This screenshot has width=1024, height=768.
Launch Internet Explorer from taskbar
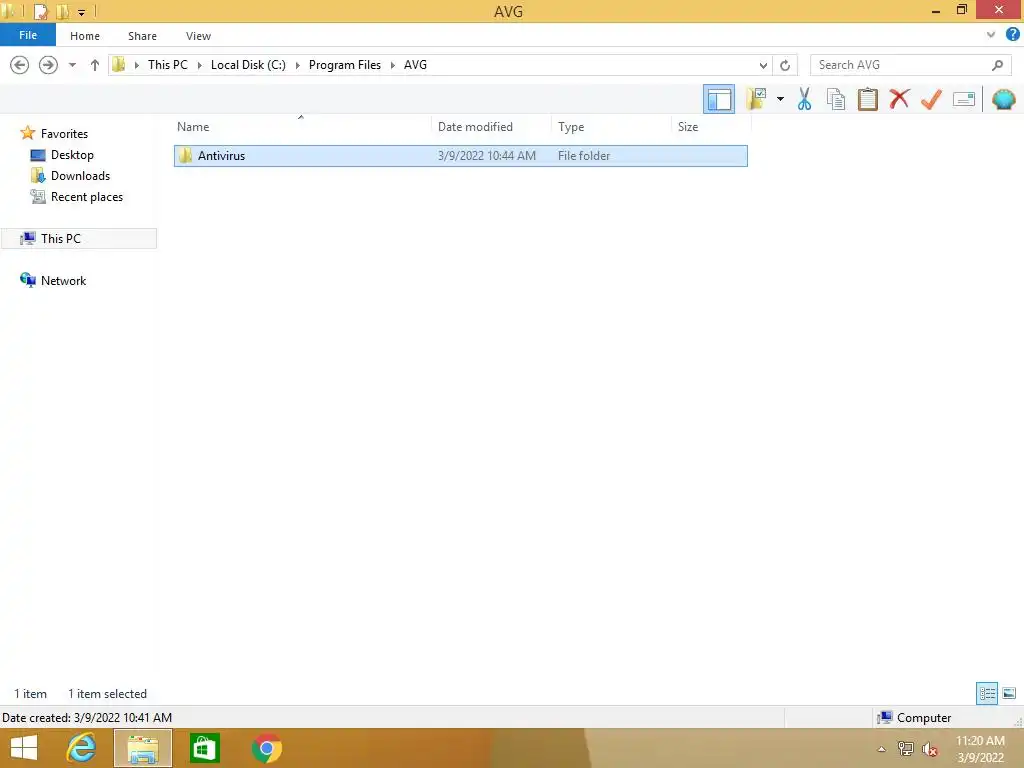point(82,748)
